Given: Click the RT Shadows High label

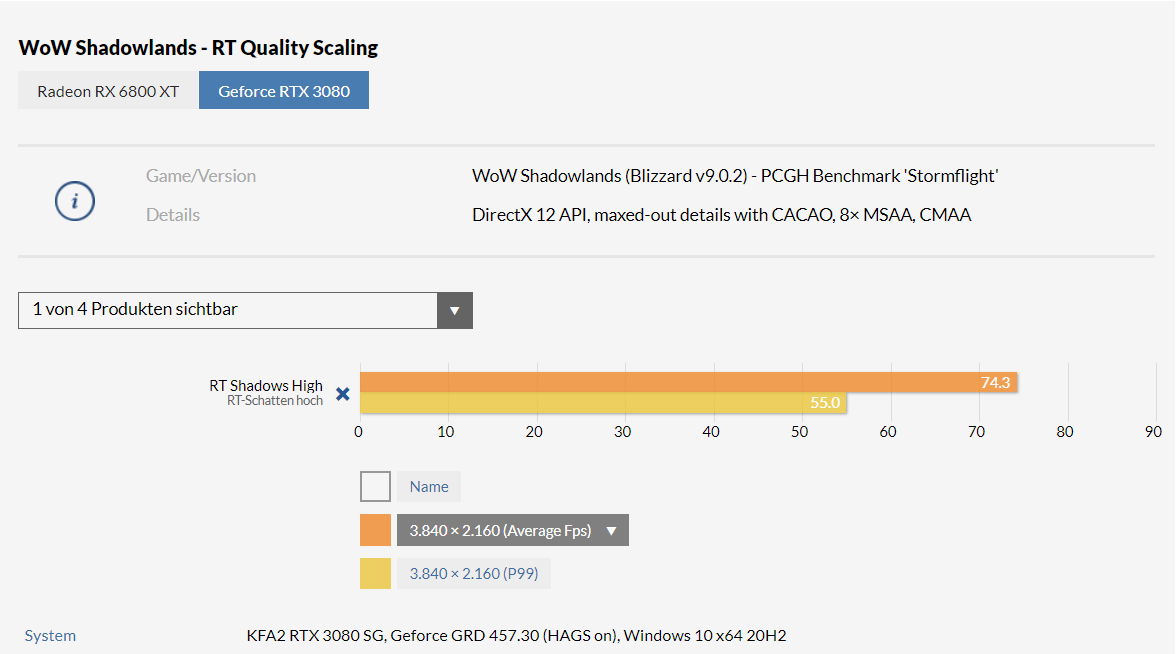Looking at the screenshot, I should (266, 386).
